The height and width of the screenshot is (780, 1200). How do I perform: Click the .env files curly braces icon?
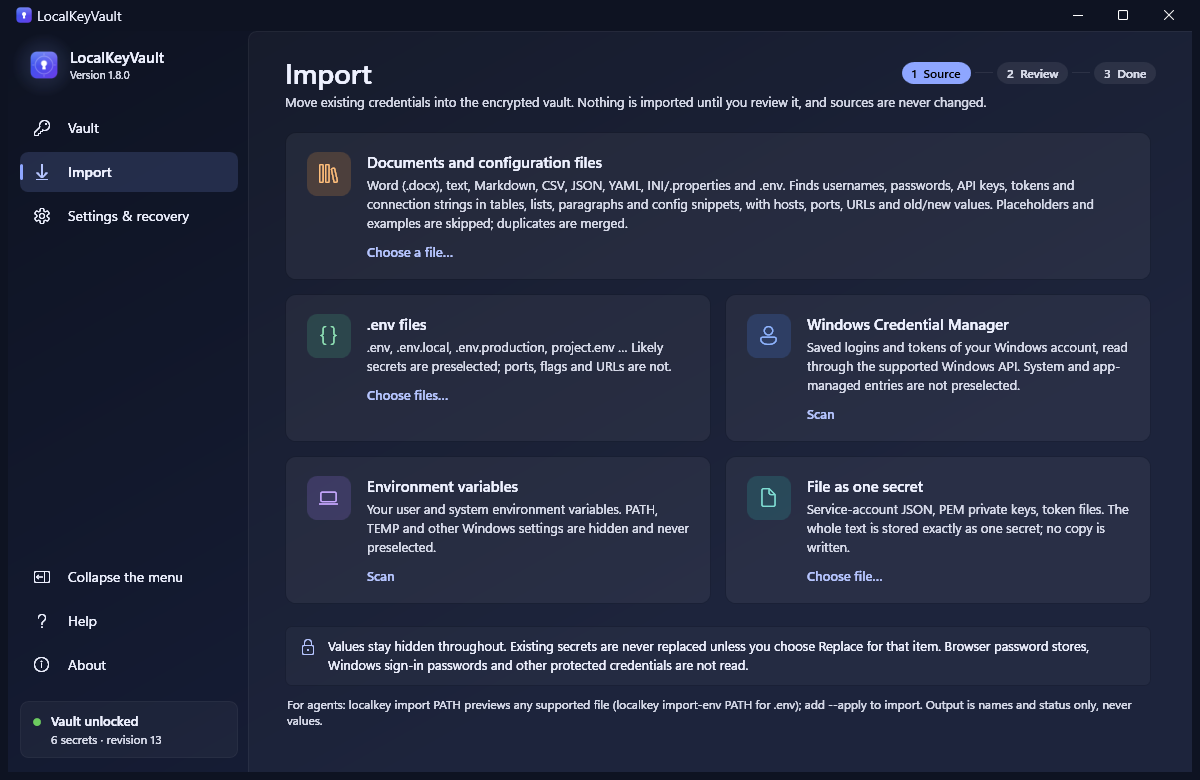click(329, 336)
